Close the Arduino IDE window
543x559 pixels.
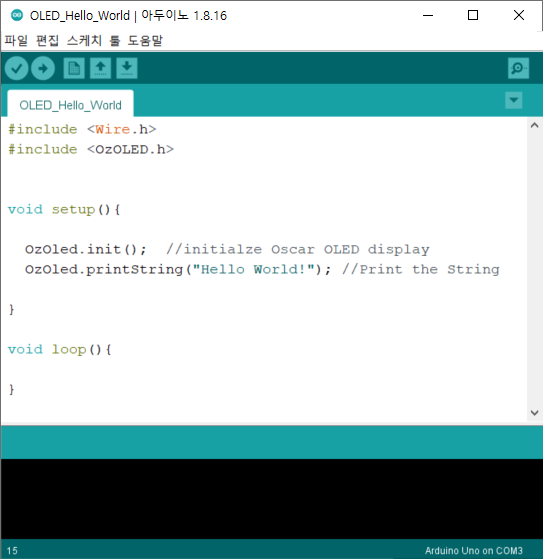tap(519, 15)
